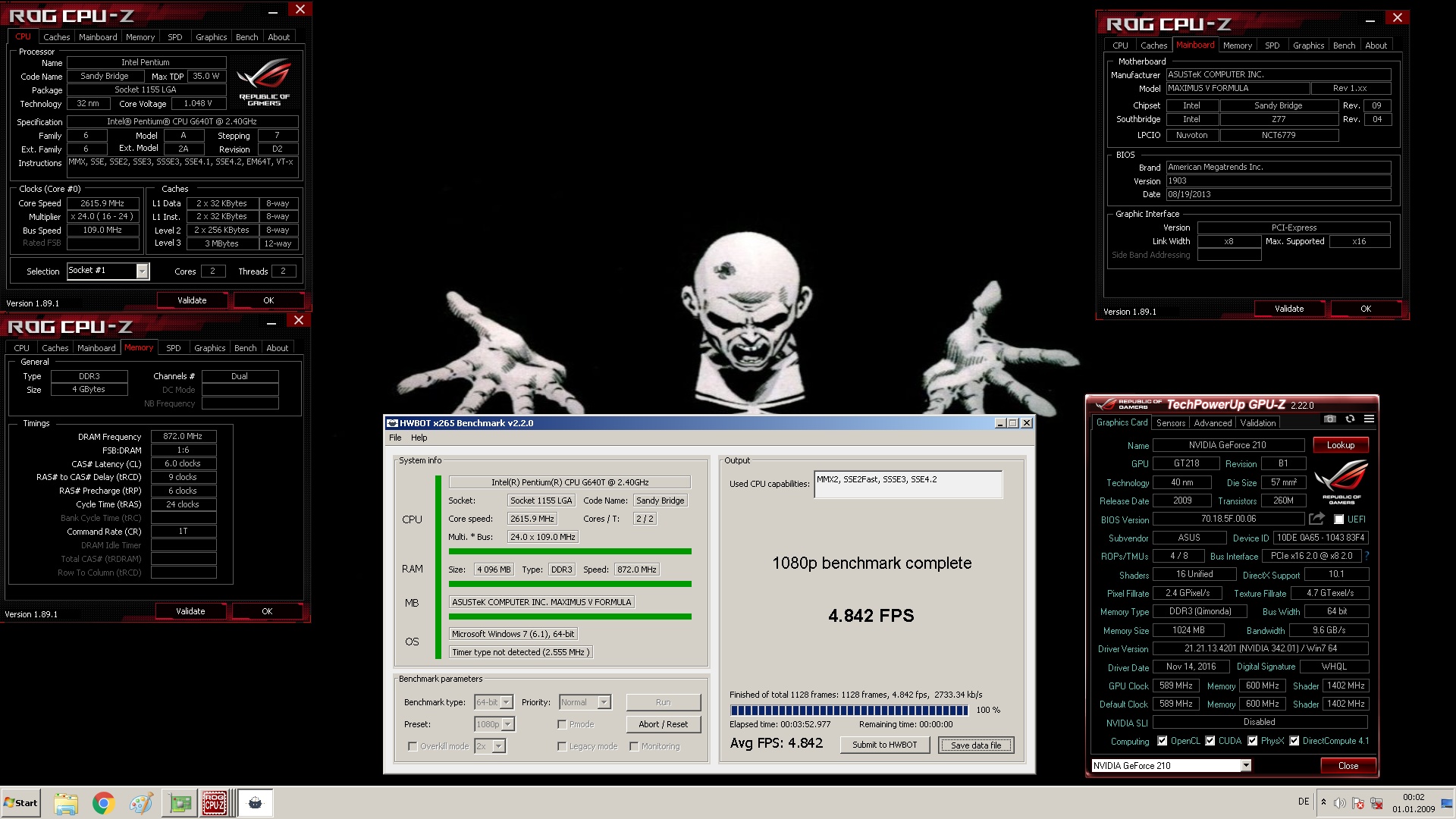Switch to GPU-Z via its taskbar icon
Screen dimensions: 1456x819
(x=180, y=803)
